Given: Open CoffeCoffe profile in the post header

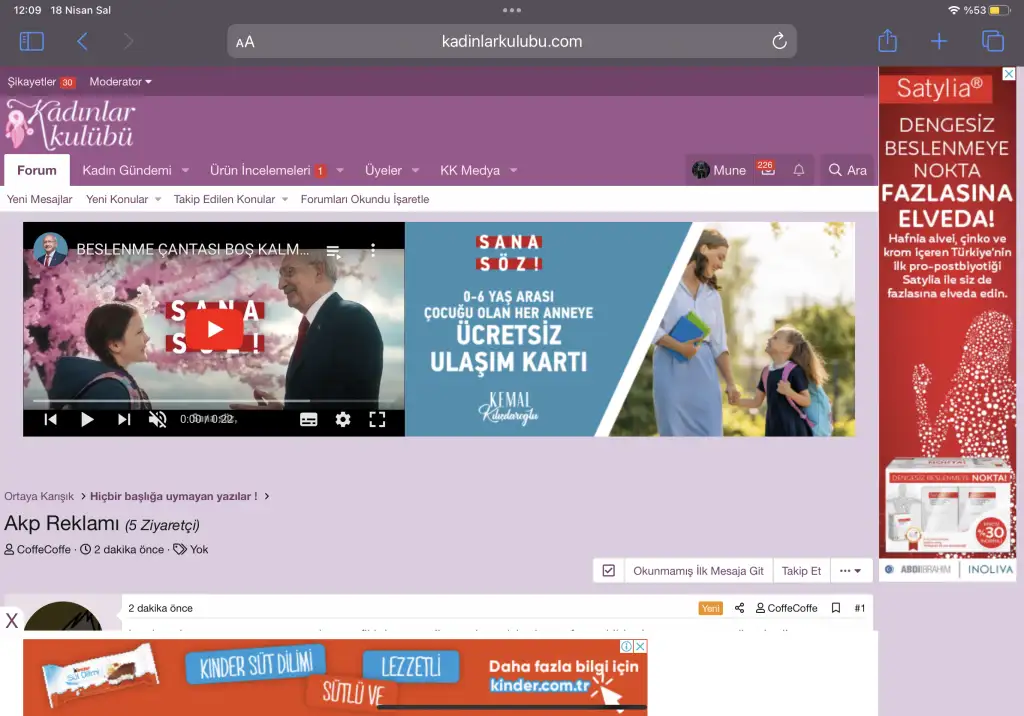Looking at the screenshot, I should [x=786, y=608].
